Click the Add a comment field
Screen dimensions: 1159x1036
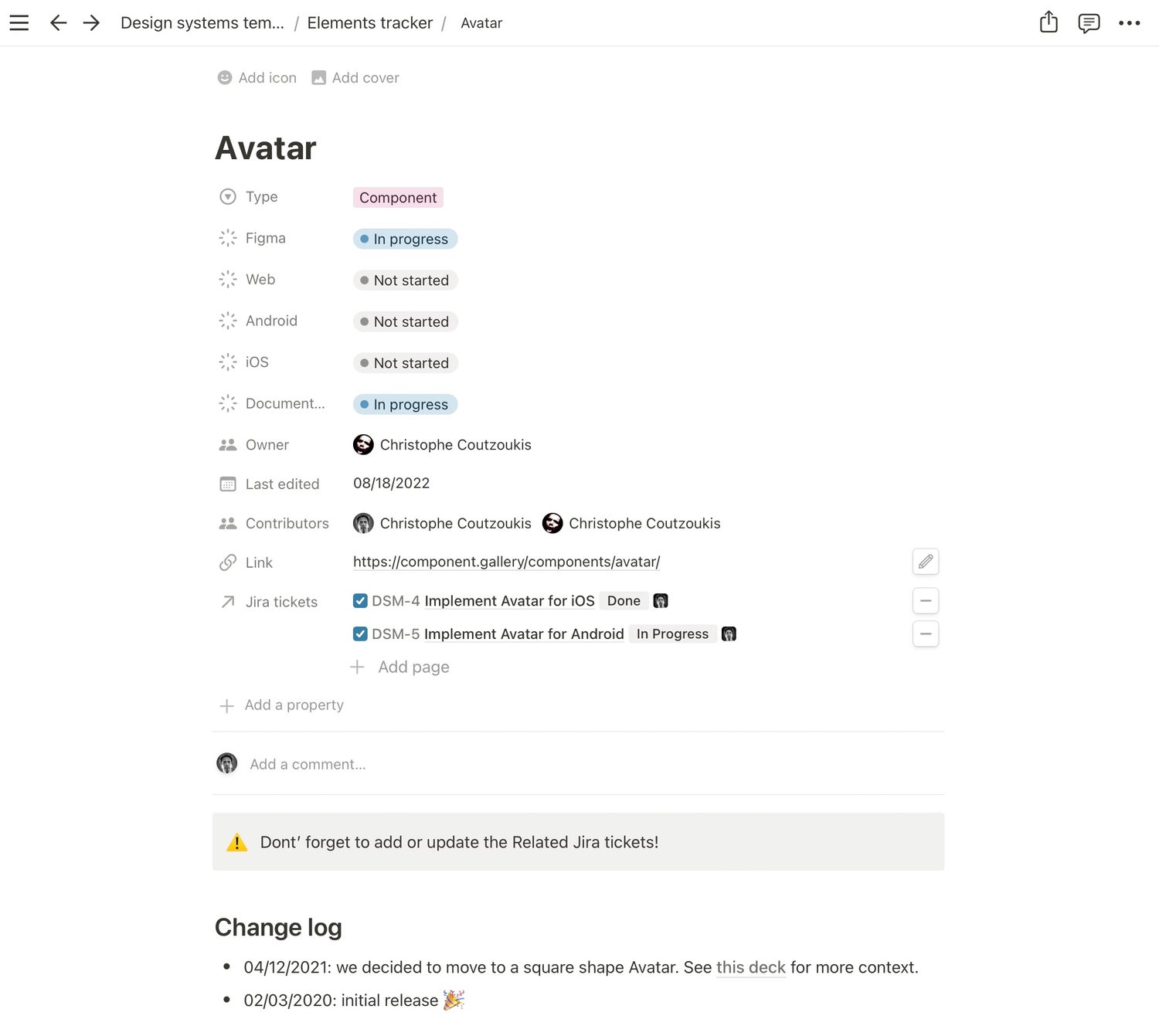pos(308,763)
